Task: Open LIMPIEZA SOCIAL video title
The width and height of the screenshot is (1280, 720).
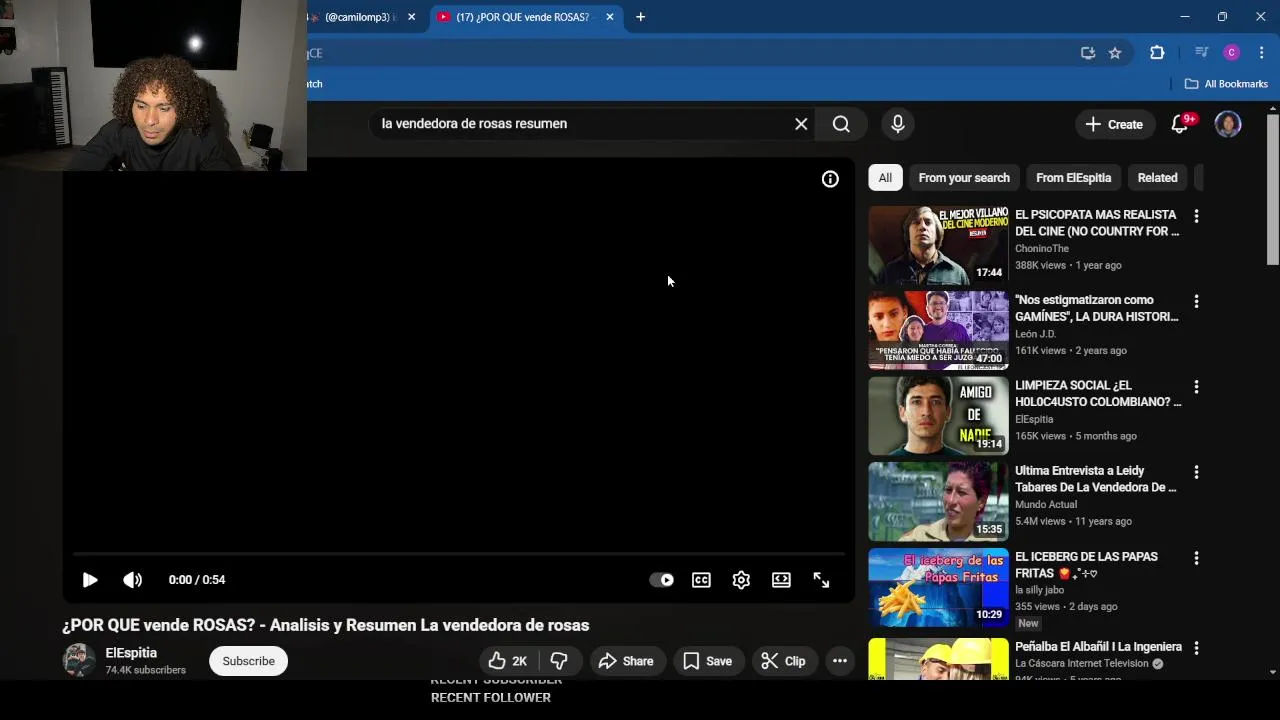Action: tap(1098, 393)
